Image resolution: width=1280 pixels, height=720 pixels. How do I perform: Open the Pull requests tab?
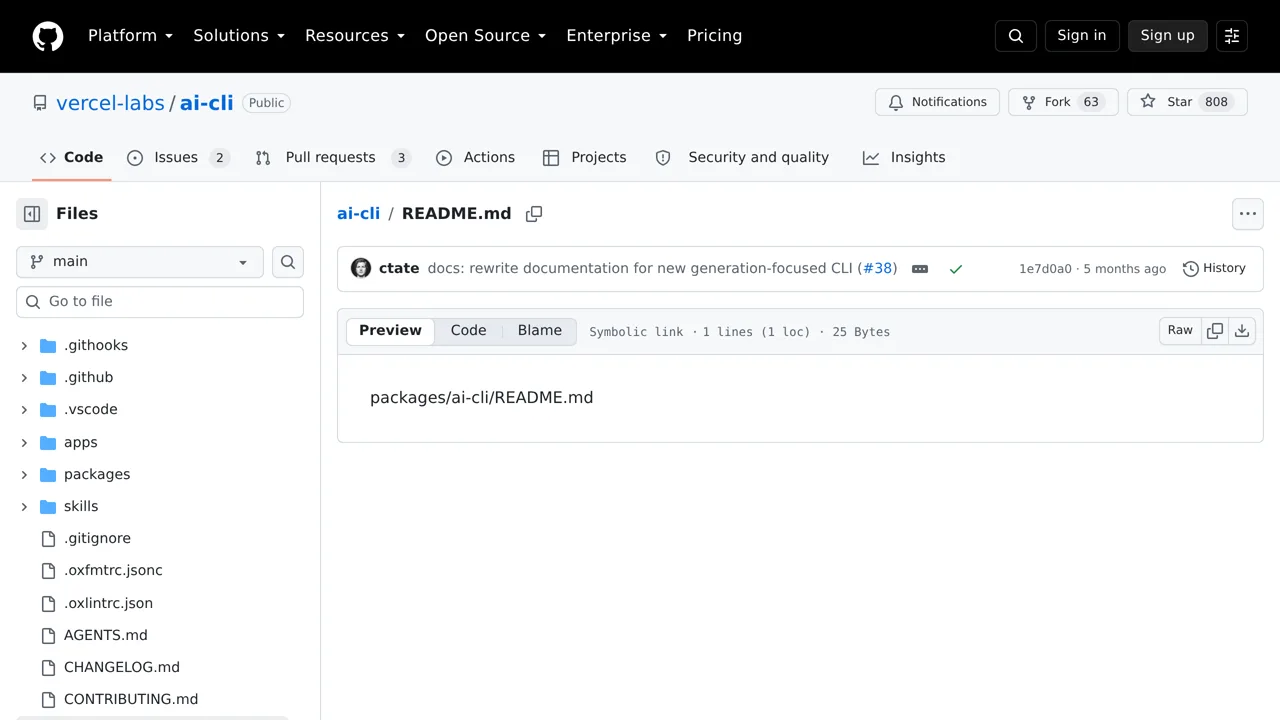point(333,158)
